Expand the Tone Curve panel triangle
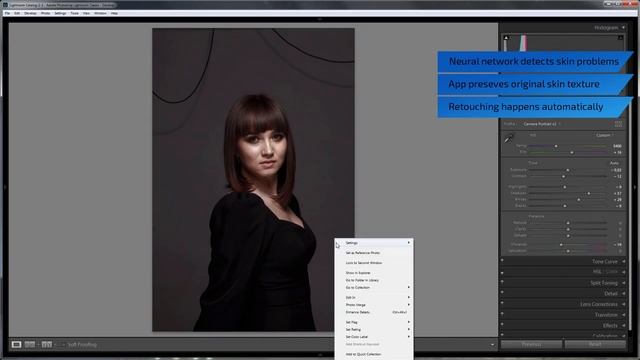 (623, 261)
